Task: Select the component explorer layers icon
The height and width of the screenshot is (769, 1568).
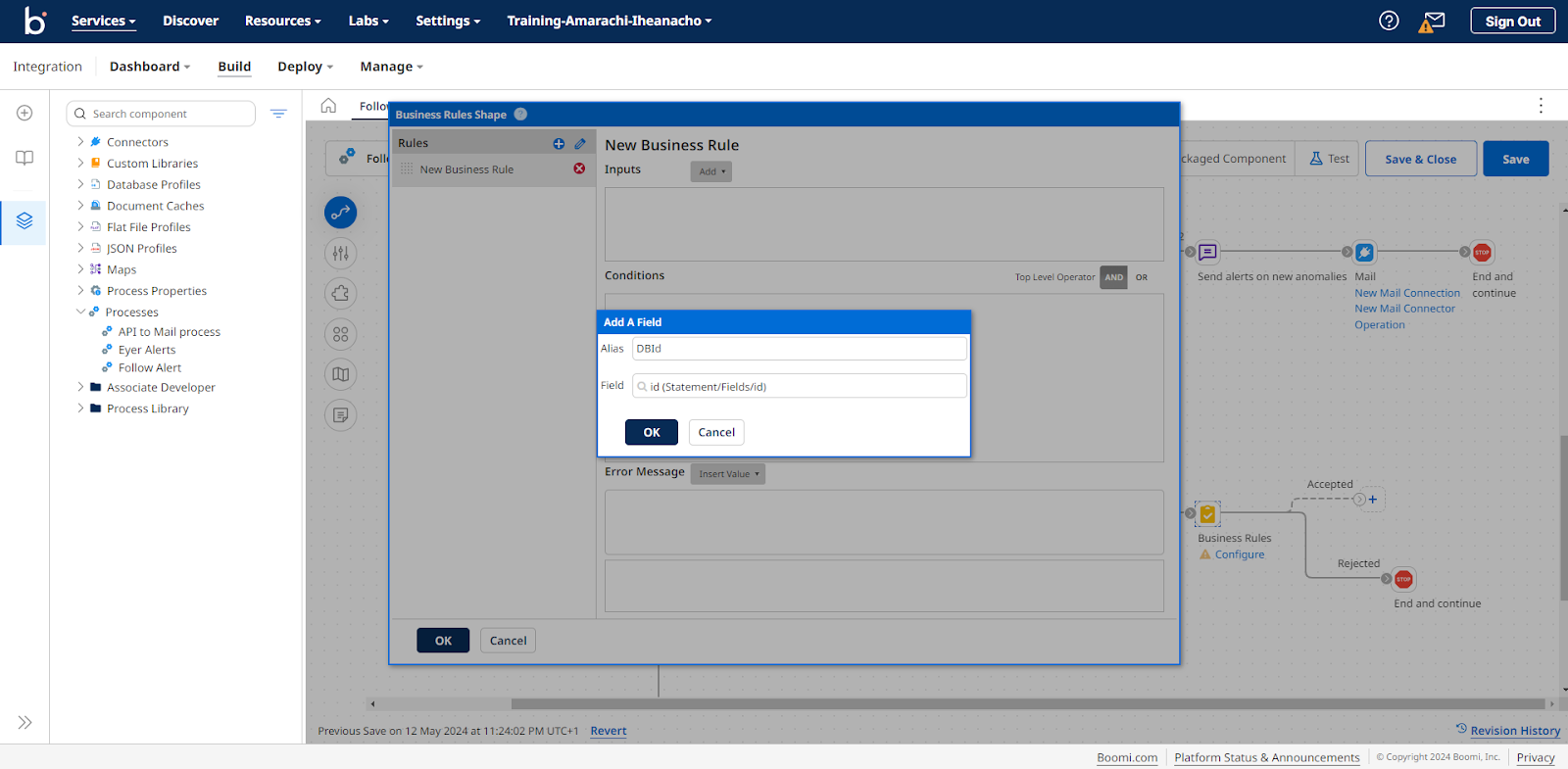Action: click(24, 221)
